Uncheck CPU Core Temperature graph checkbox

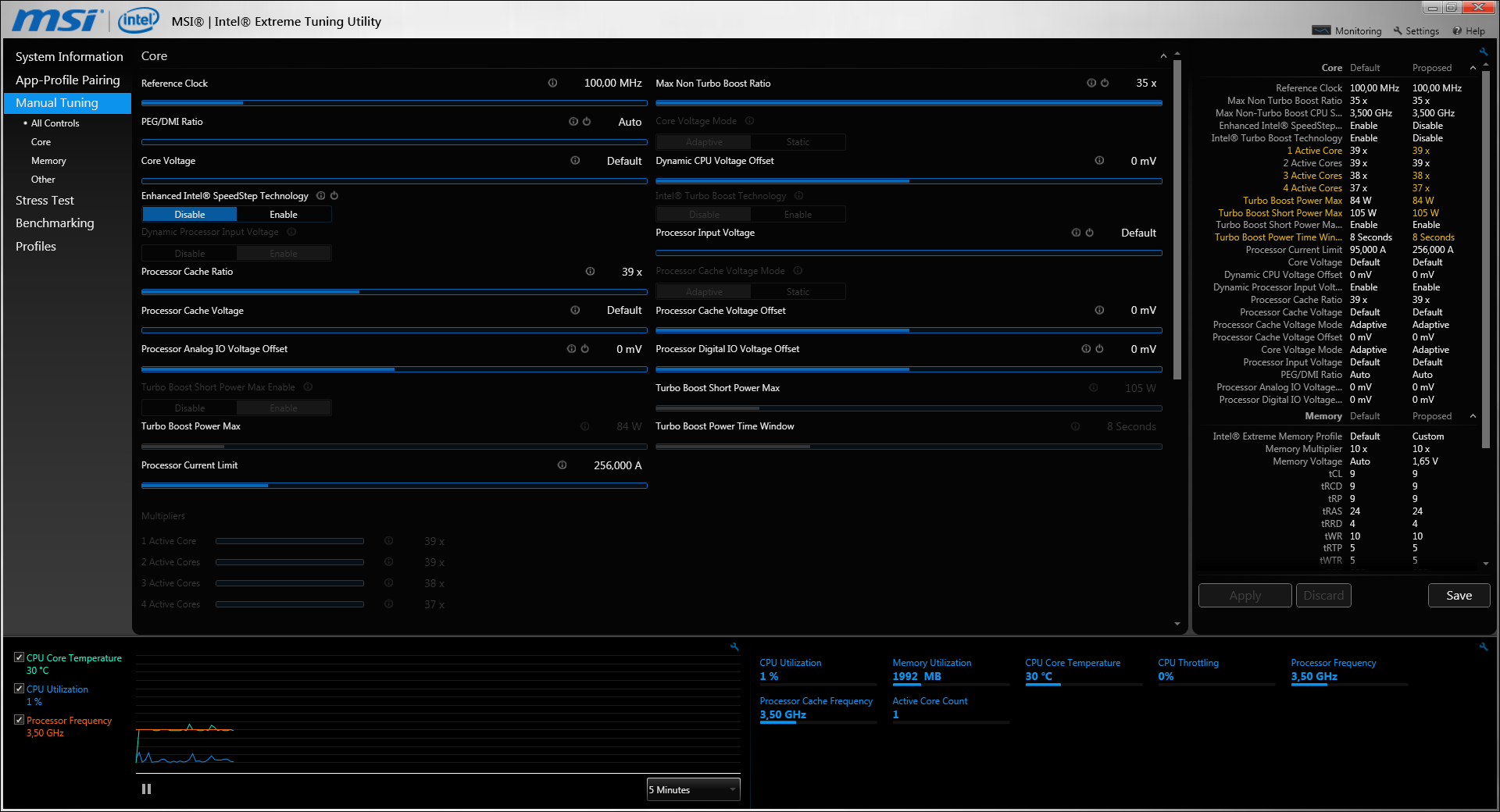[19, 657]
